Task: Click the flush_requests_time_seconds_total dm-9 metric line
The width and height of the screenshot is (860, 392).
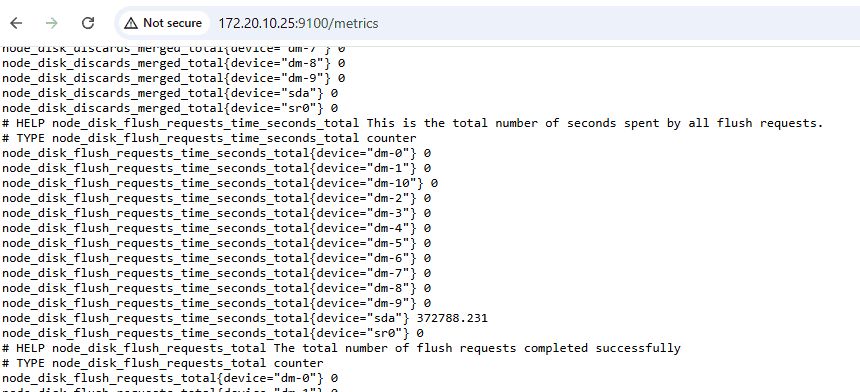Action: (216, 303)
